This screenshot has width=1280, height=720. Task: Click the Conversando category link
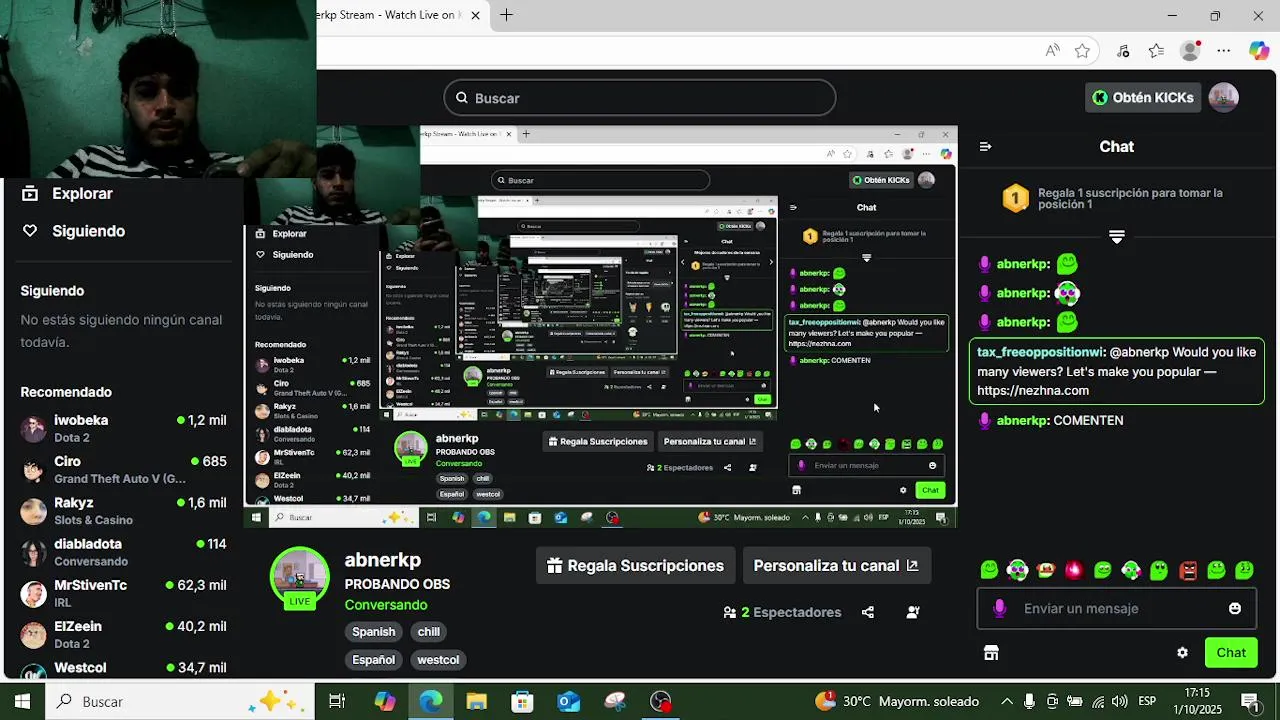coord(386,605)
